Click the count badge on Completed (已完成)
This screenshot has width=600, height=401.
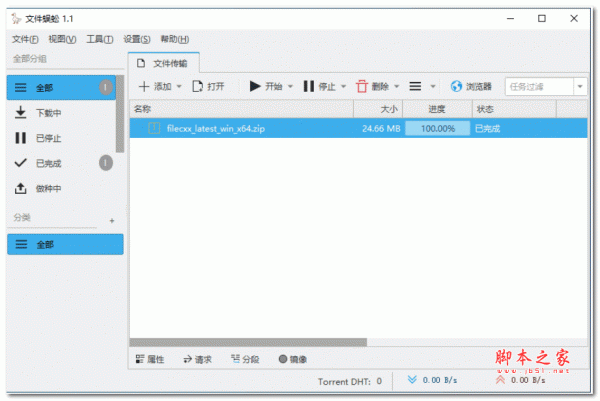point(106,163)
